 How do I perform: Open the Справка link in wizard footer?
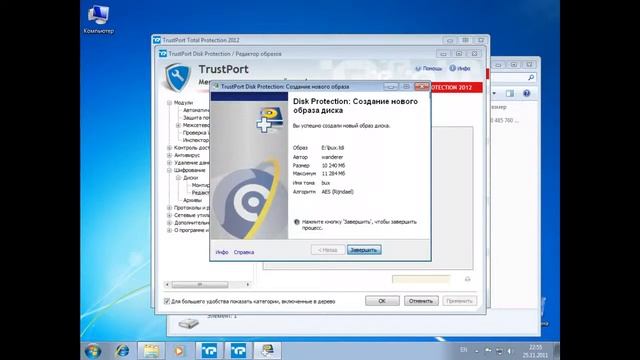coord(244,252)
